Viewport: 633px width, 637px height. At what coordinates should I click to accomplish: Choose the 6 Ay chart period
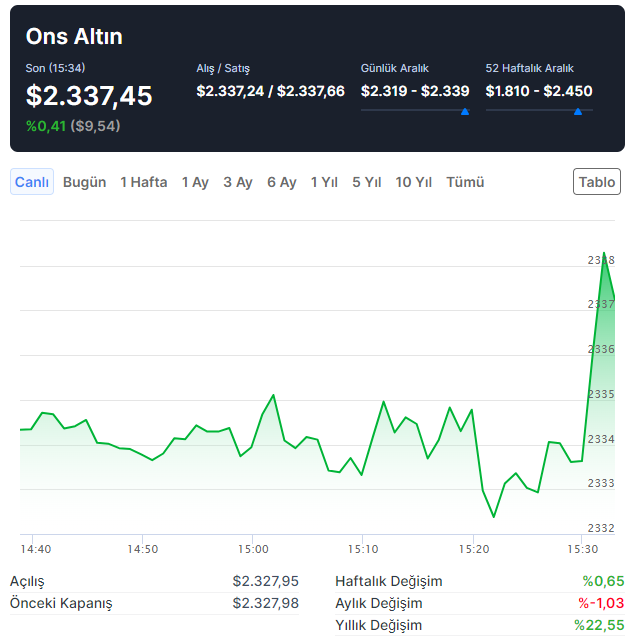282,182
